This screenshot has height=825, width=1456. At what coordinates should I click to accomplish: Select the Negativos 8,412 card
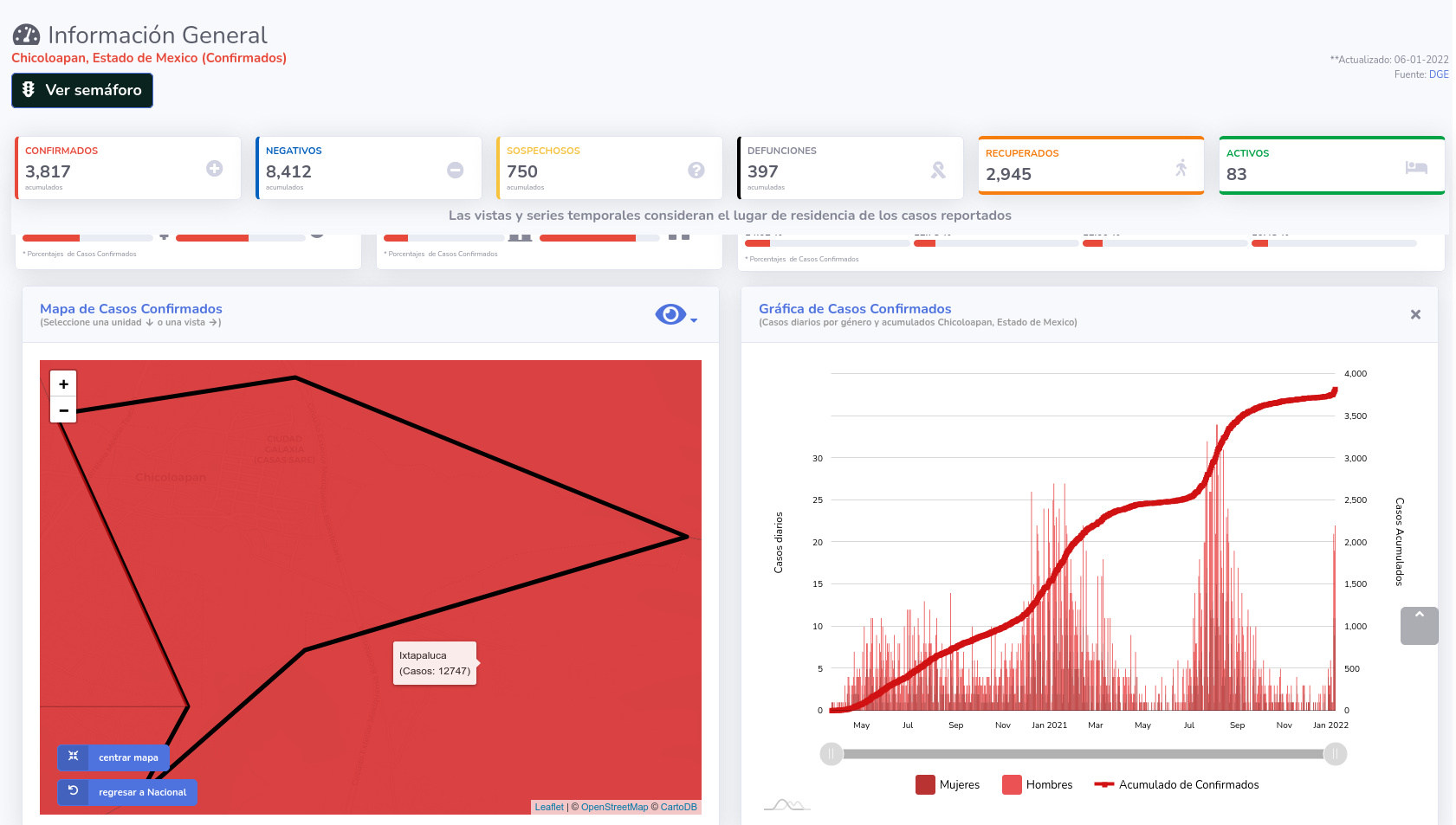369,168
